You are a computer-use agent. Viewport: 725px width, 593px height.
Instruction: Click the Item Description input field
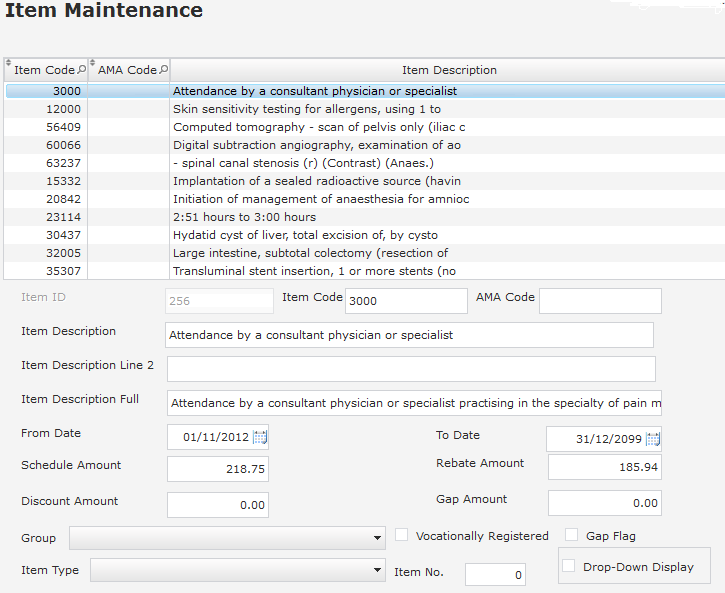click(409, 335)
